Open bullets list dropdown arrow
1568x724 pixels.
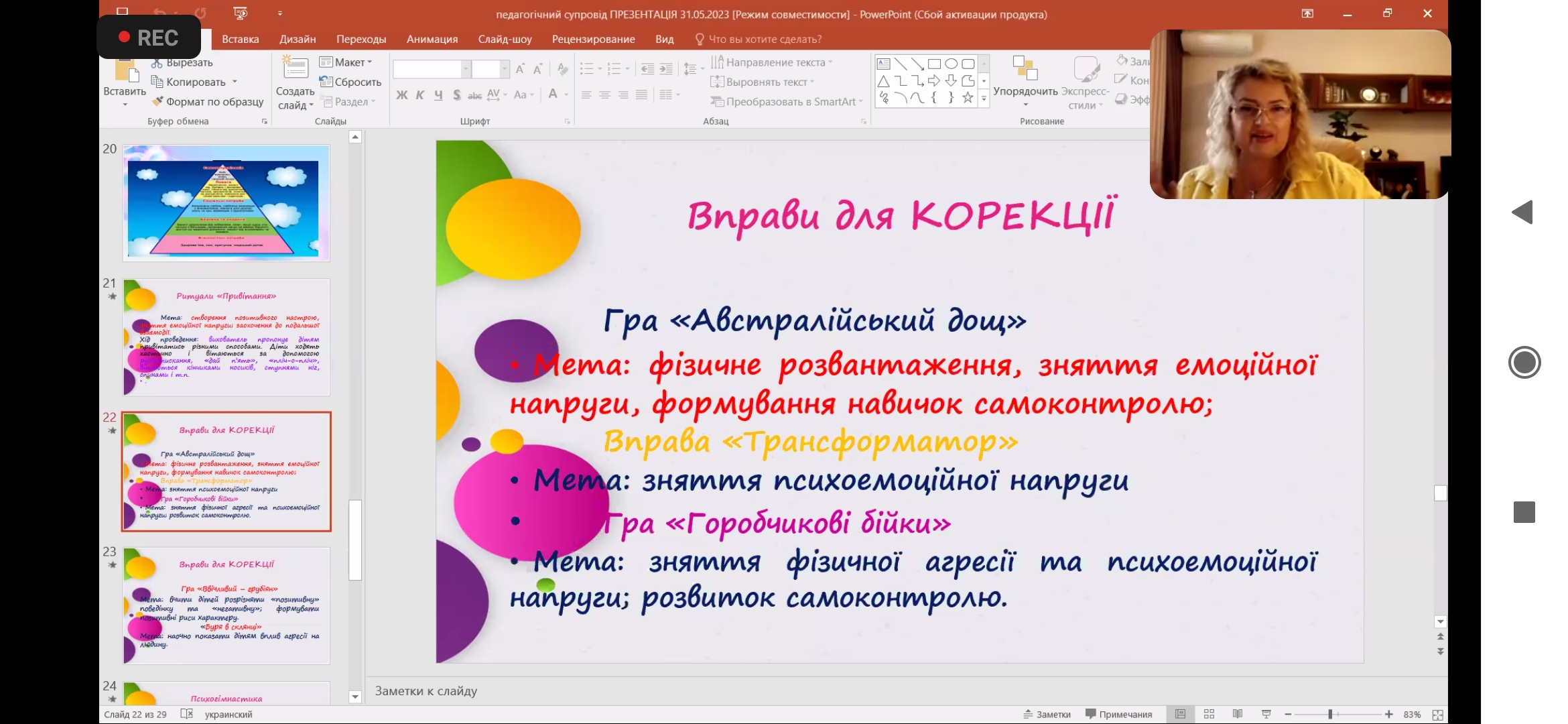pyautogui.click(x=600, y=69)
